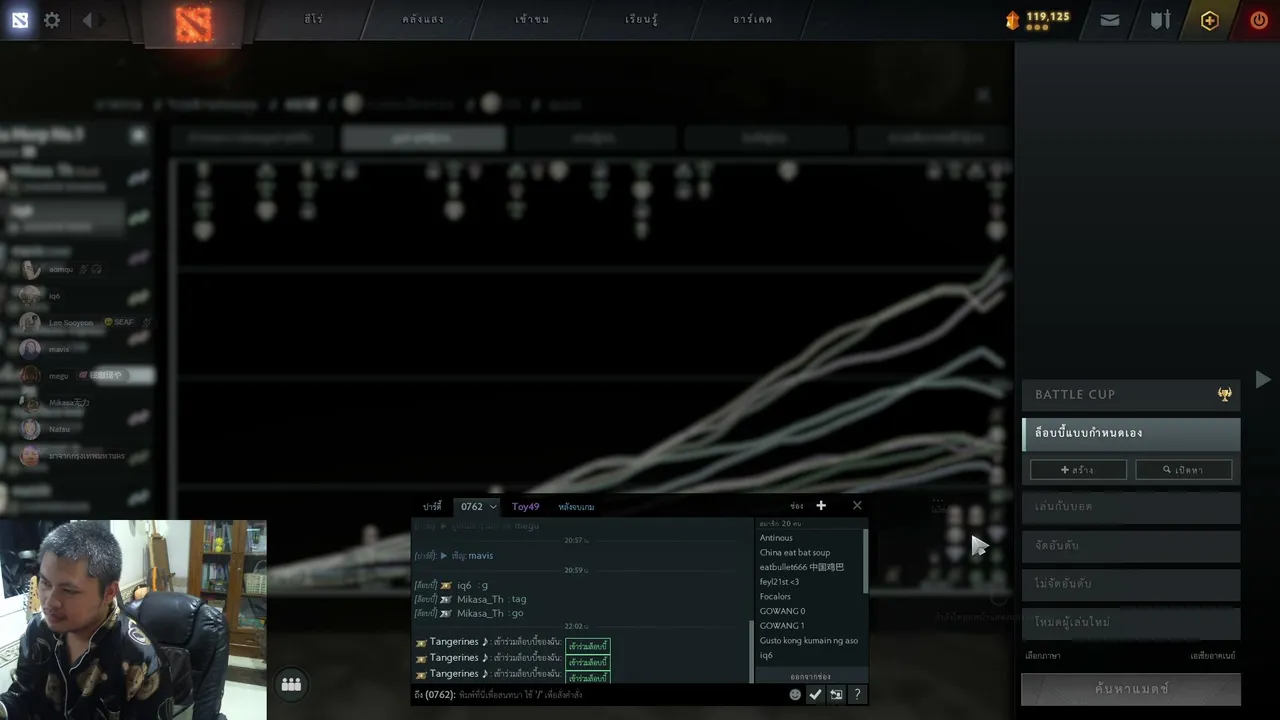This screenshot has width=1280, height=720.
Task: Open the party slots icon near webcam
Action: [291, 684]
